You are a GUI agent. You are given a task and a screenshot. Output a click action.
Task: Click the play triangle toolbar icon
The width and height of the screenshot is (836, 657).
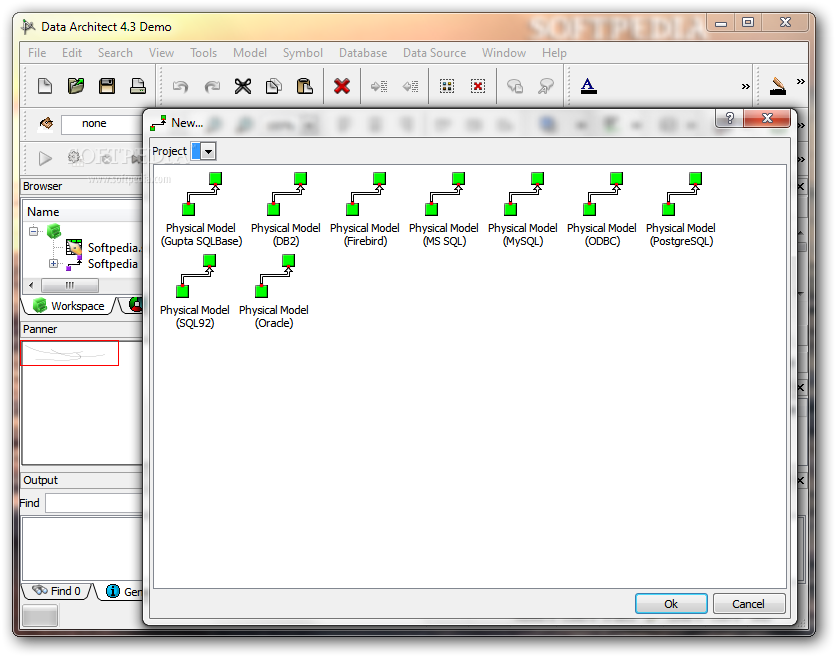(45, 158)
